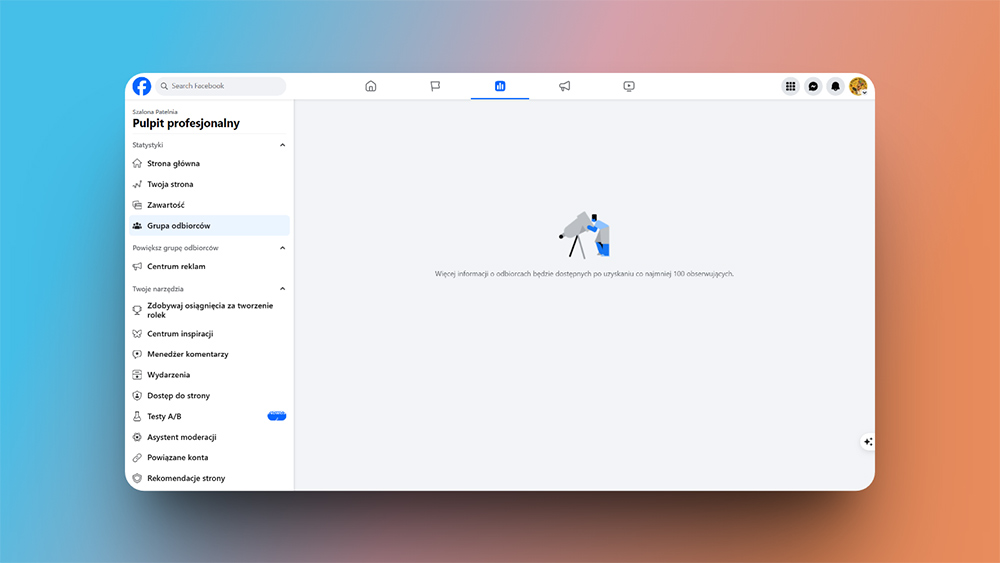Open the Home feed icon
This screenshot has height=563, width=1000.
(x=371, y=86)
